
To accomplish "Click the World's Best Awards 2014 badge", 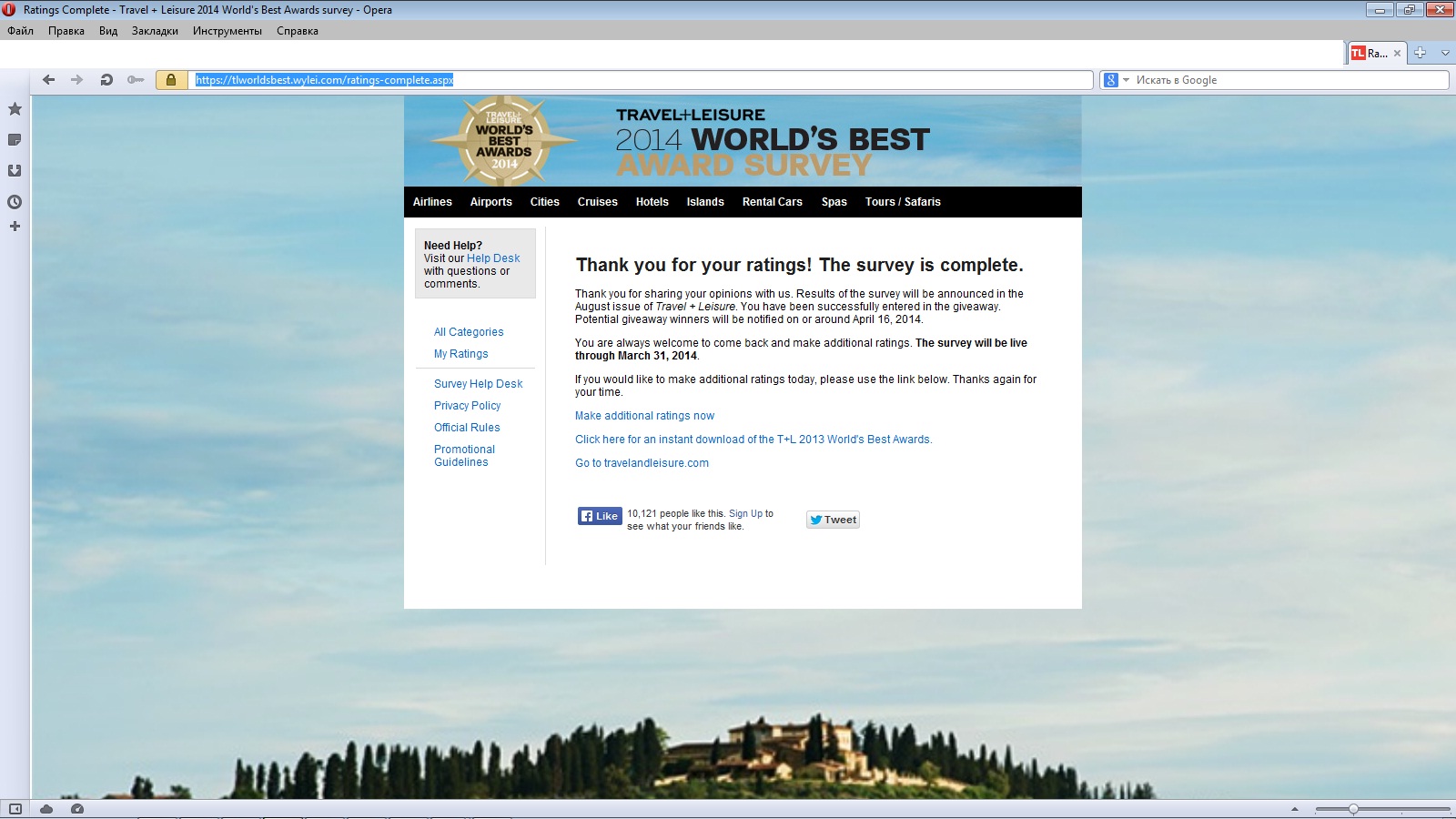I will click(x=504, y=141).
